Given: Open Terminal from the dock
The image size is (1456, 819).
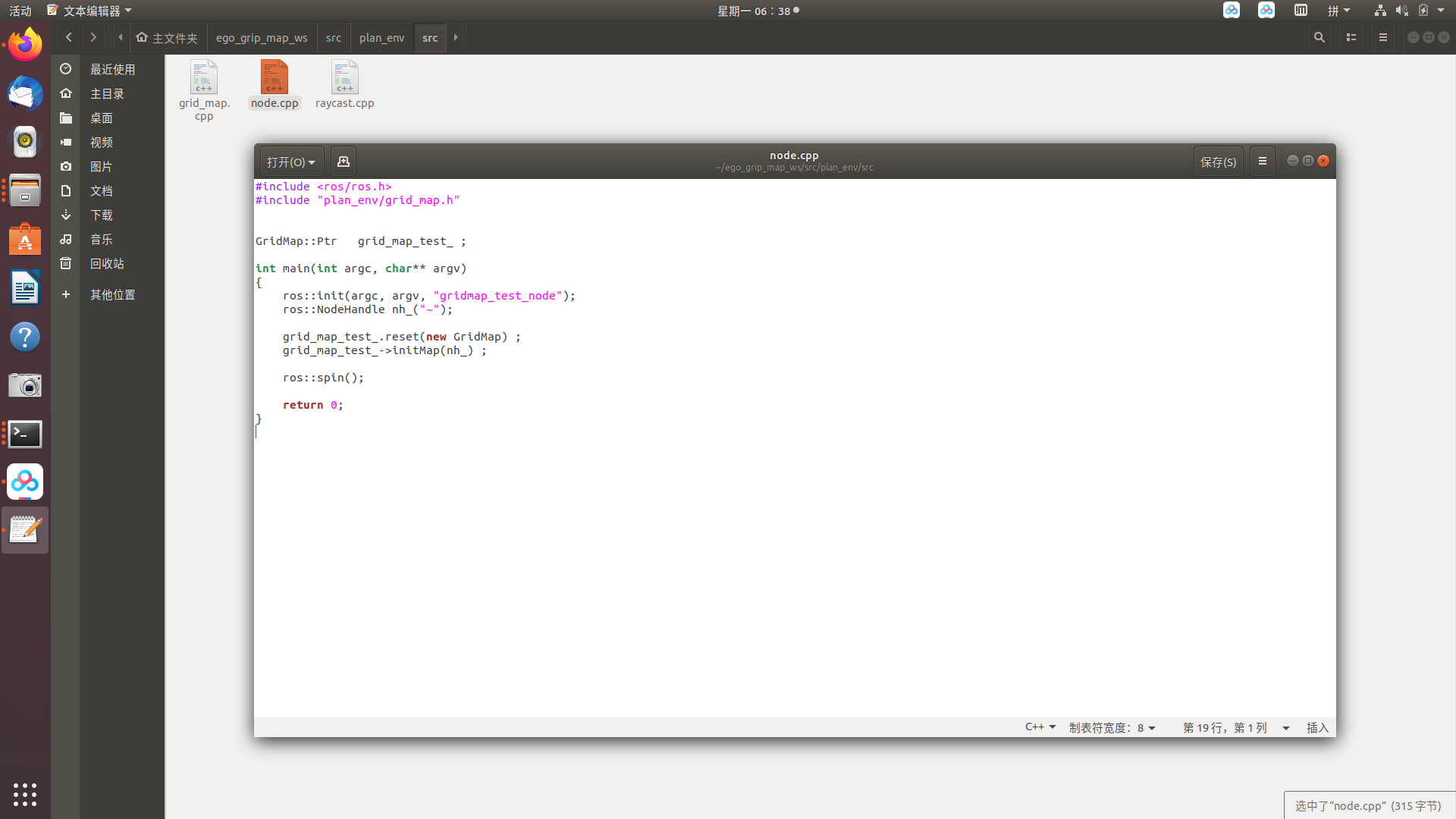Looking at the screenshot, I should click(x=25, y=435).
